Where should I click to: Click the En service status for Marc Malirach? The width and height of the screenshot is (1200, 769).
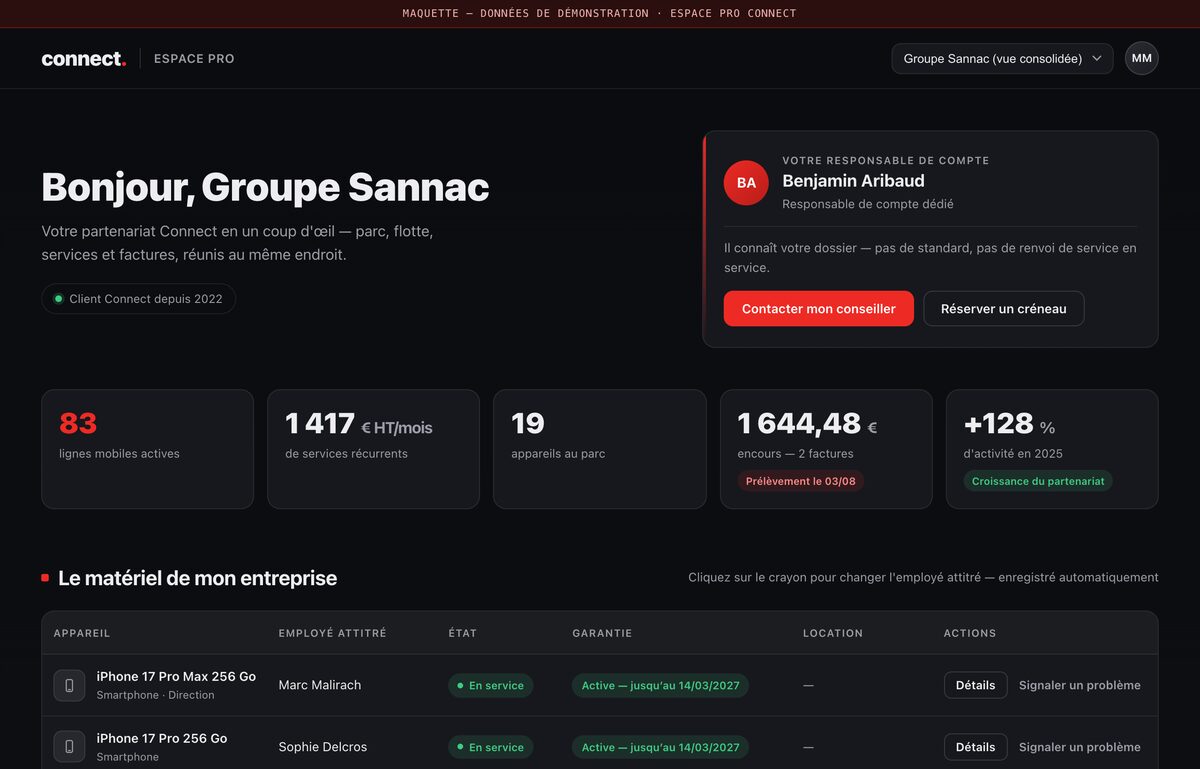point(490,685)
